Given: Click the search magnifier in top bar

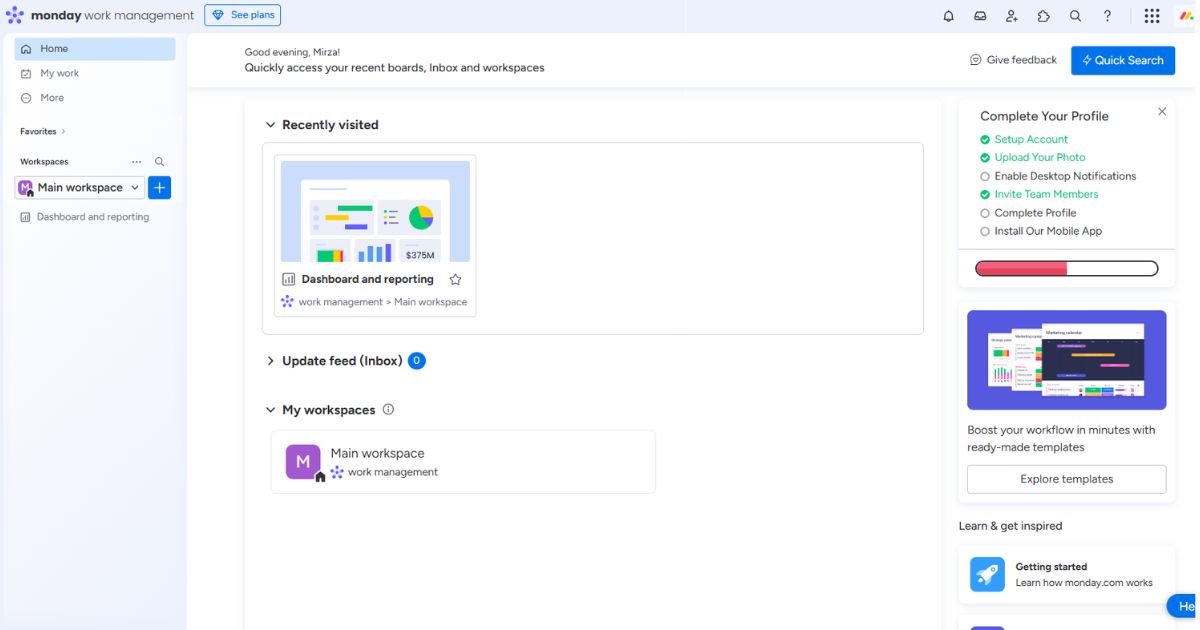Looking at the screenshot, I should click(1075, 16).
